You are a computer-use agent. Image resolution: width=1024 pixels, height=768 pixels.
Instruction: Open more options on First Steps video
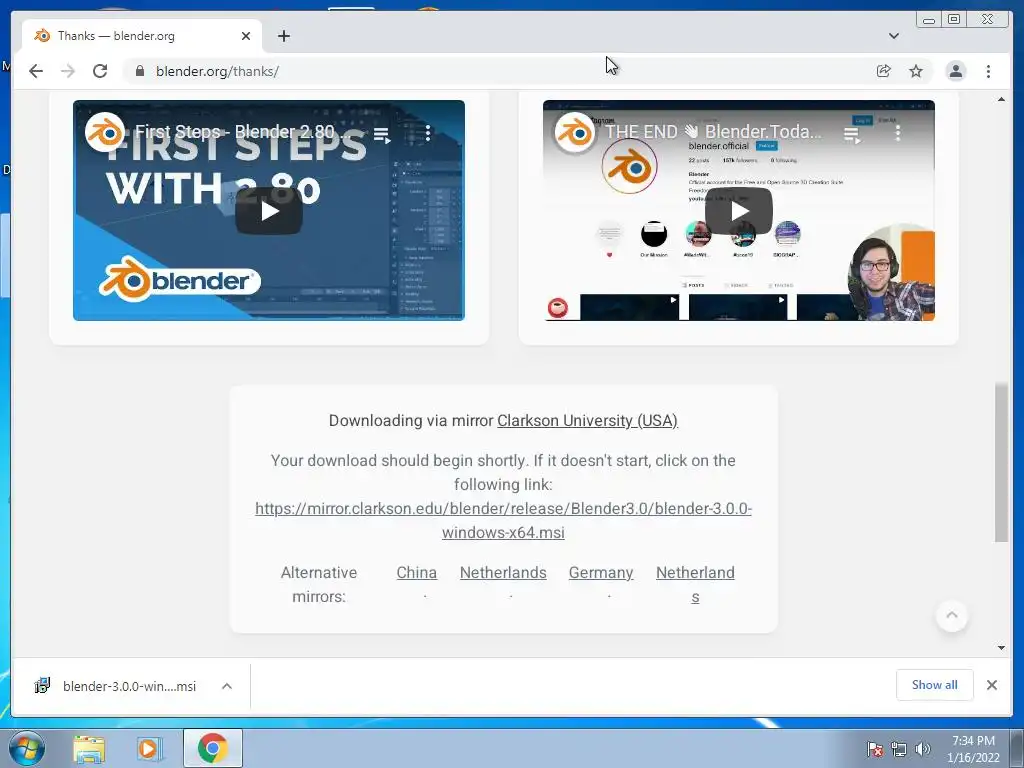click(428, 133)
